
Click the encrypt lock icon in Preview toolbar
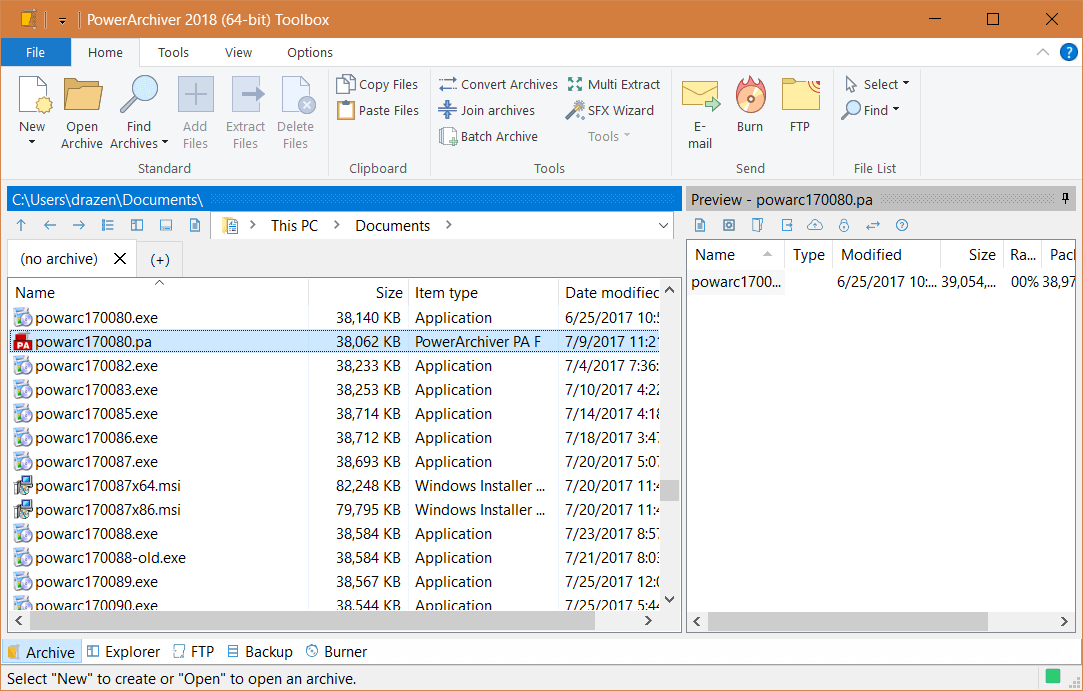coord(843,225)
